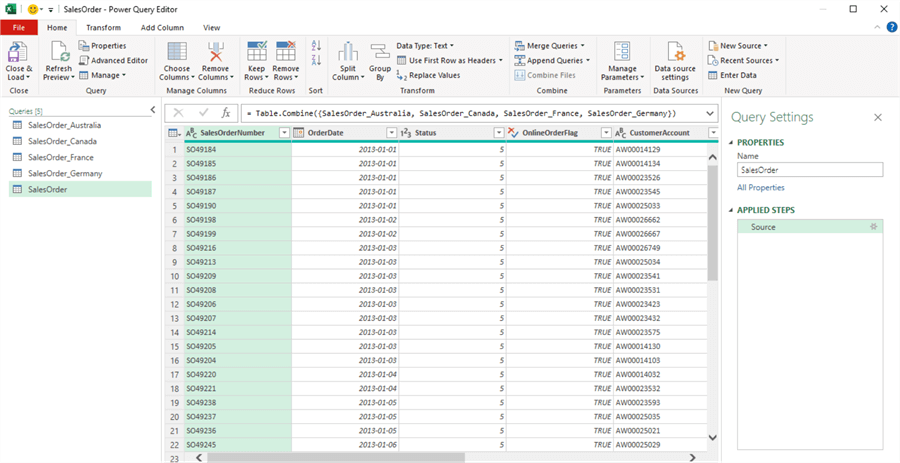Image resolution: width=900 pixels, height=463 pixels.
Task: Collapse the Queries pane
Action: click(x=153, y=109)
